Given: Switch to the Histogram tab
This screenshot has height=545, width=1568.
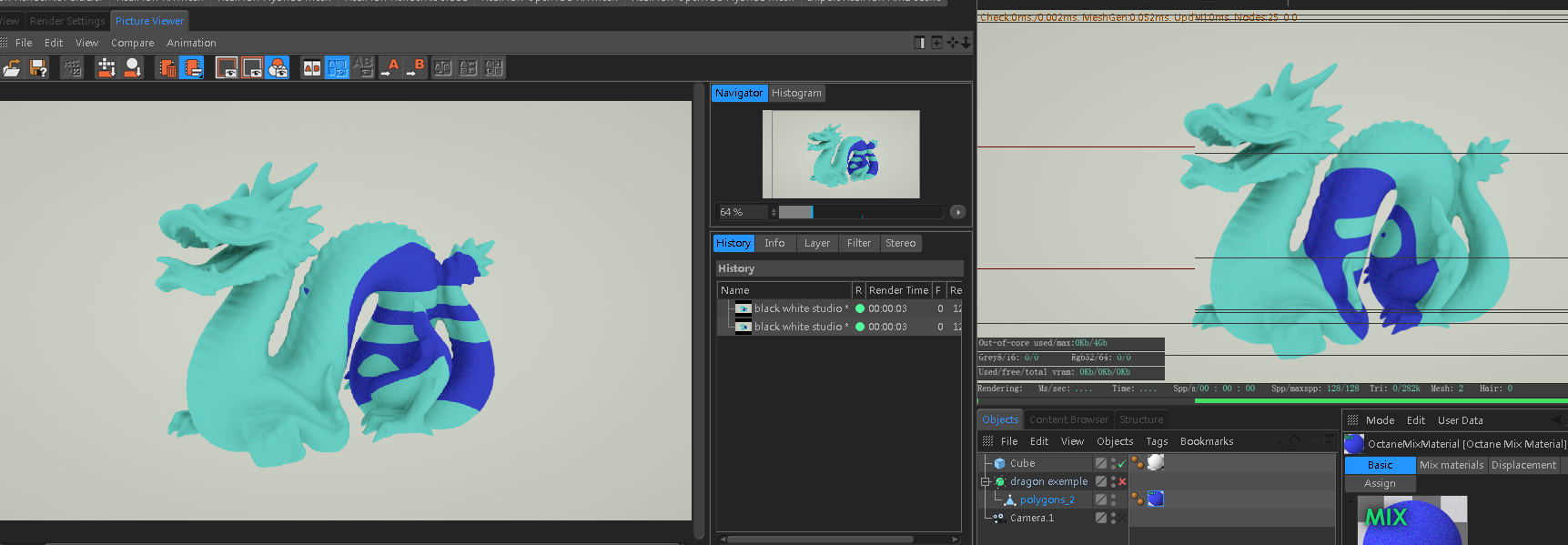Looking at the screenshot, I should [x=796, y=93].
